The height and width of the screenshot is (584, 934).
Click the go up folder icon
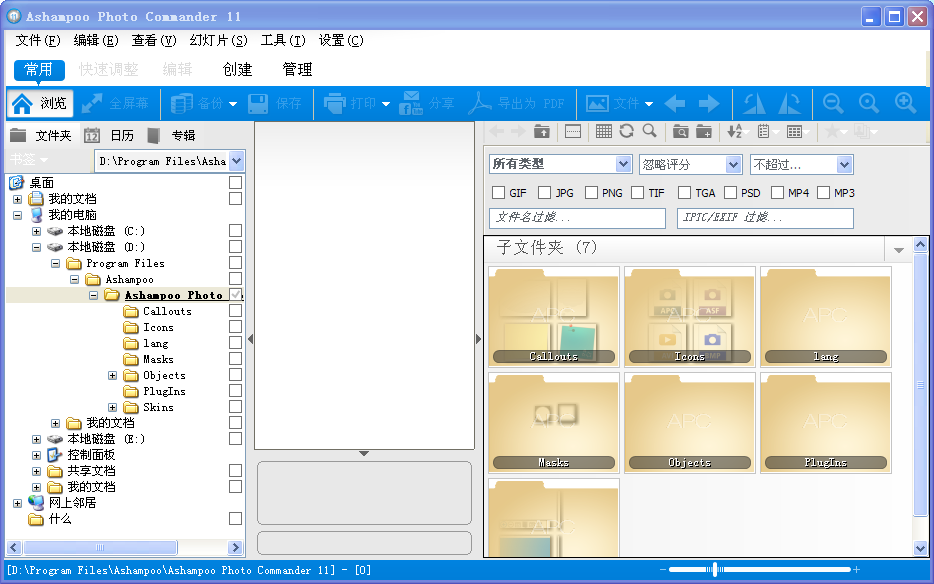(541, 131)
